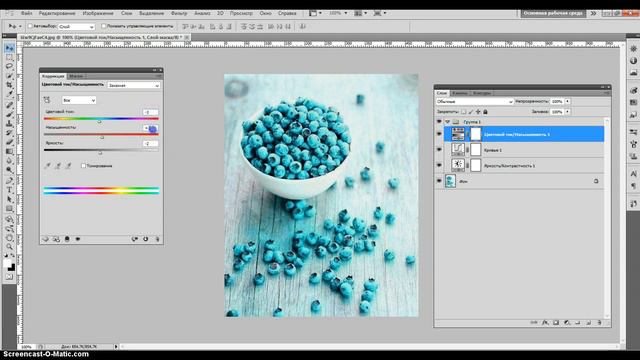Select the Clone Stamp tool
The image size is (640, 360).
[x=9, y=123]
